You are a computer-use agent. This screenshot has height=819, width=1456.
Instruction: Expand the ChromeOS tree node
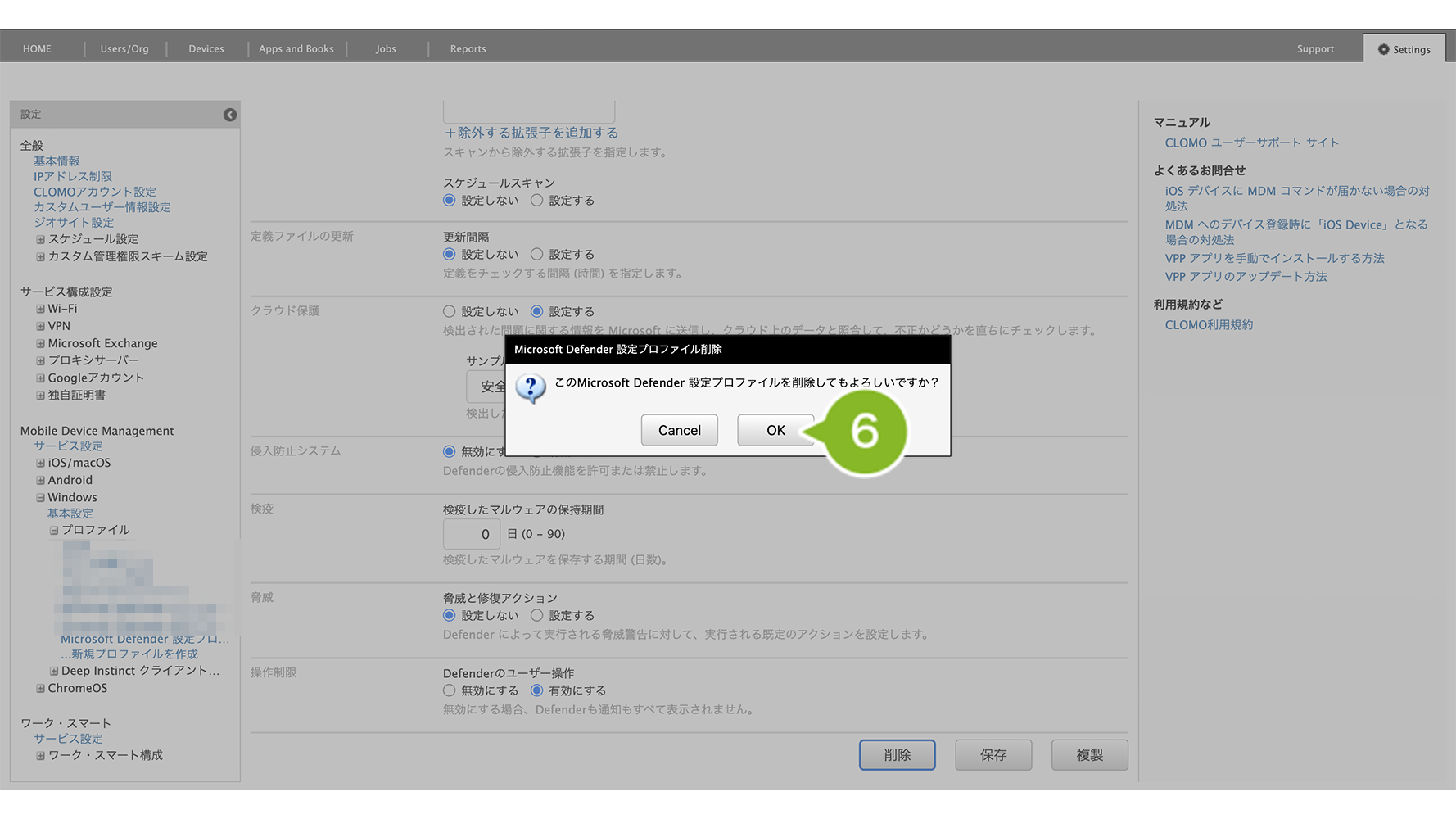click(x=40, y=688)
